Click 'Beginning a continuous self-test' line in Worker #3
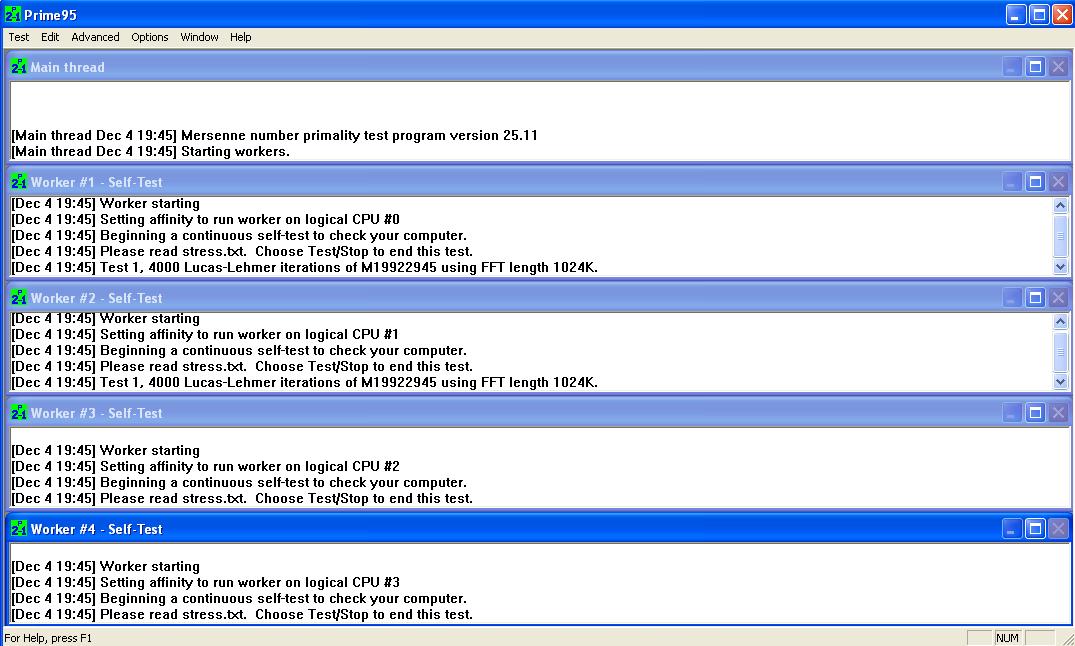The width and height of the screenshot is (1075, 646). [239, 482]
